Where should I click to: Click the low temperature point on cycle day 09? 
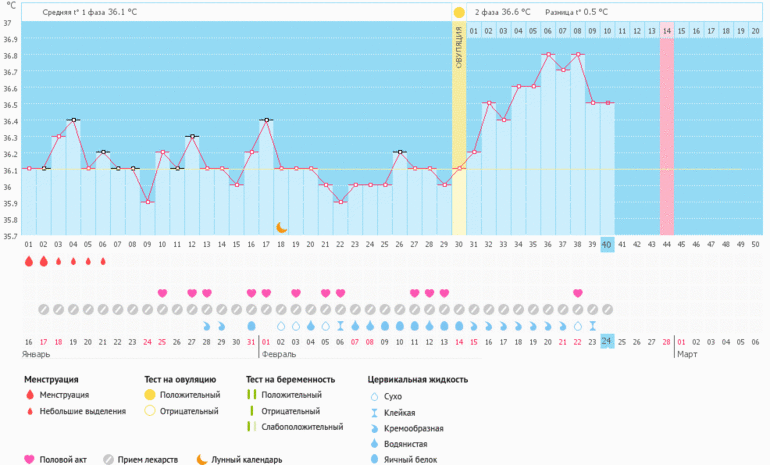click(148, 202)
